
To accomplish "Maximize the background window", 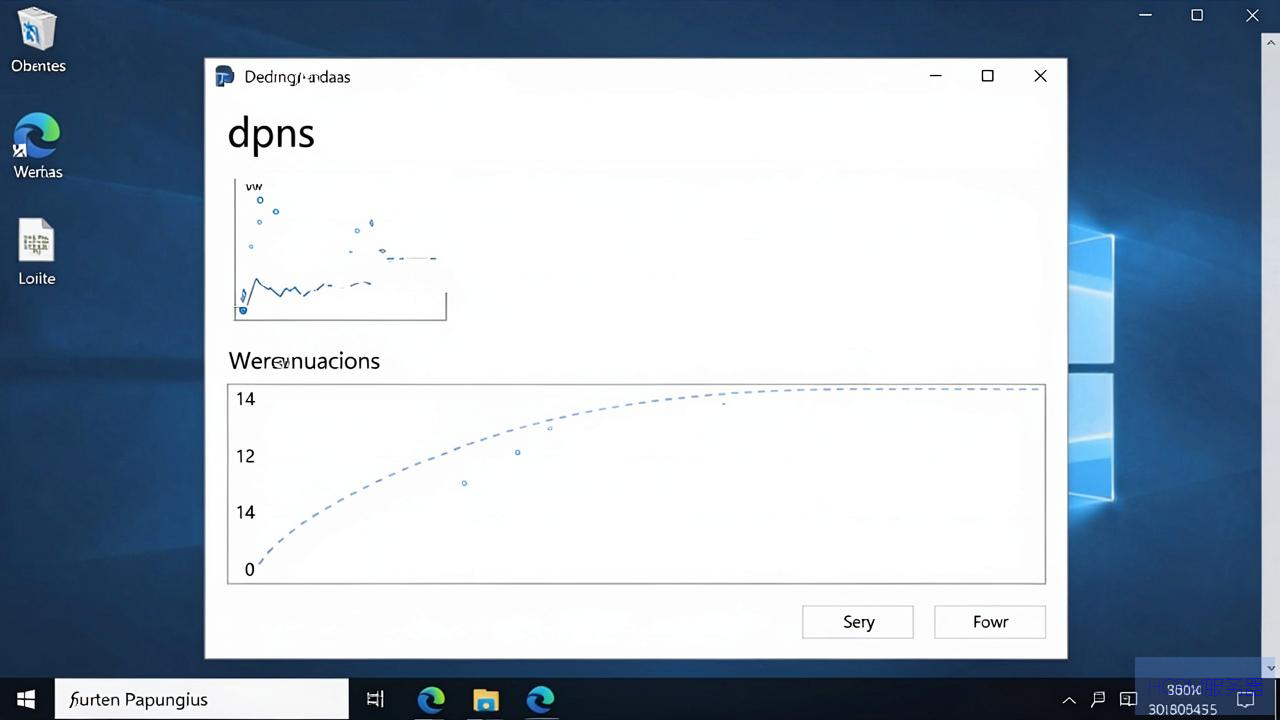I will (1197, 15).
